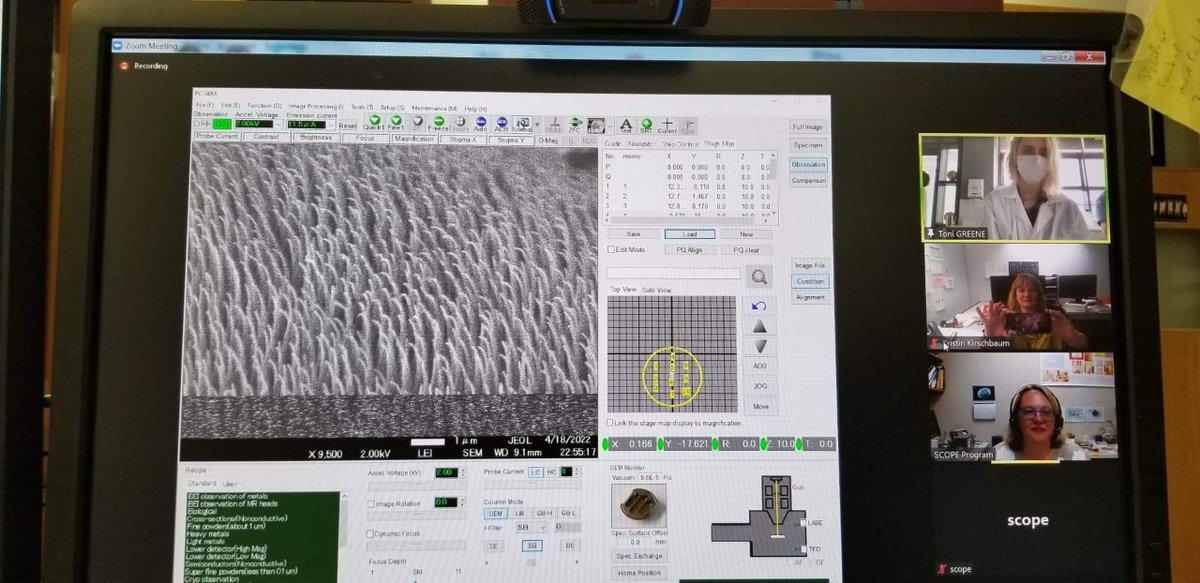
Task: Switch to the Stage Map tab
Action: (x=718, y=144)
